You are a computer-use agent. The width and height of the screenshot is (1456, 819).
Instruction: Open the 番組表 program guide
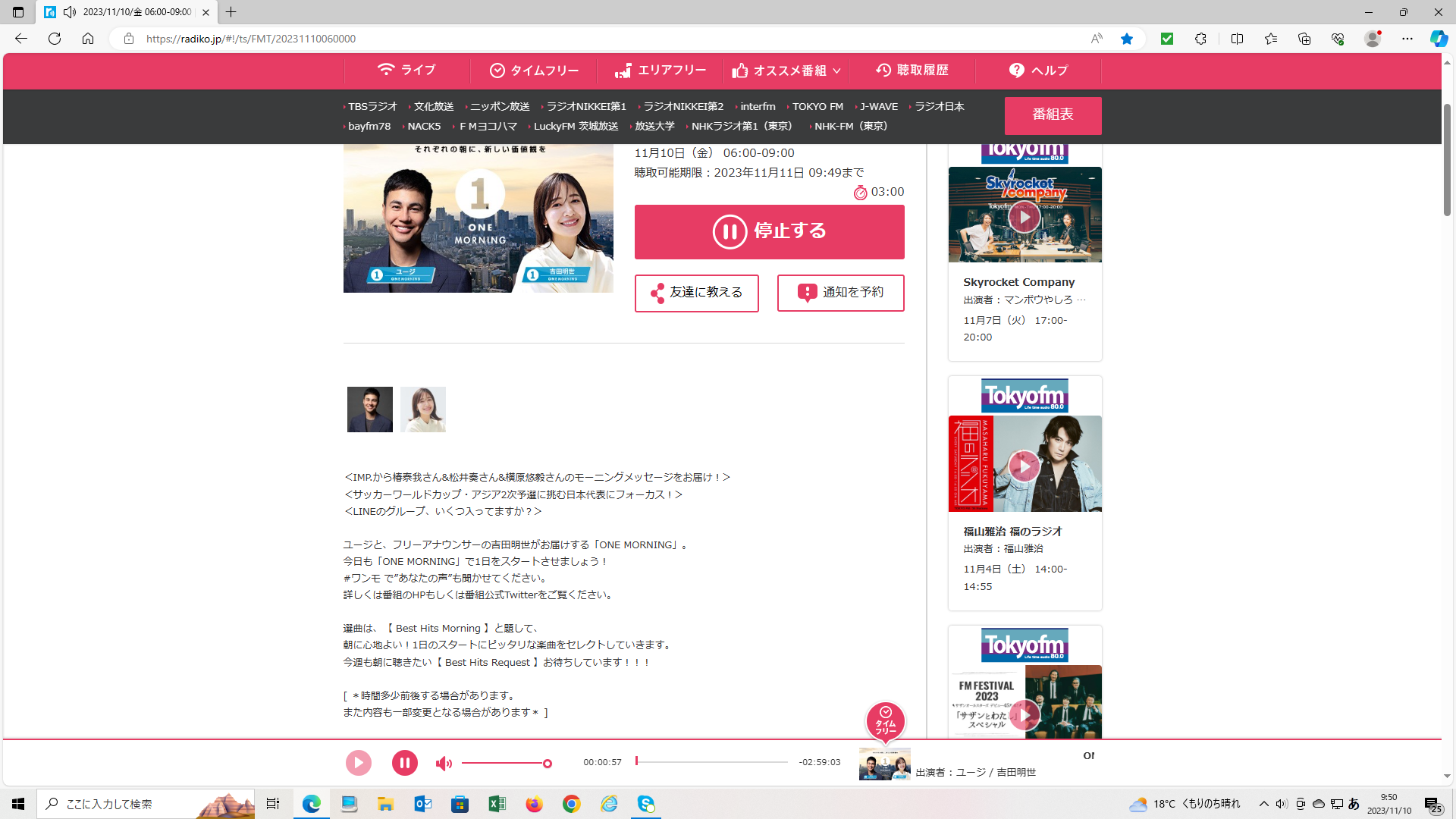1053,115
